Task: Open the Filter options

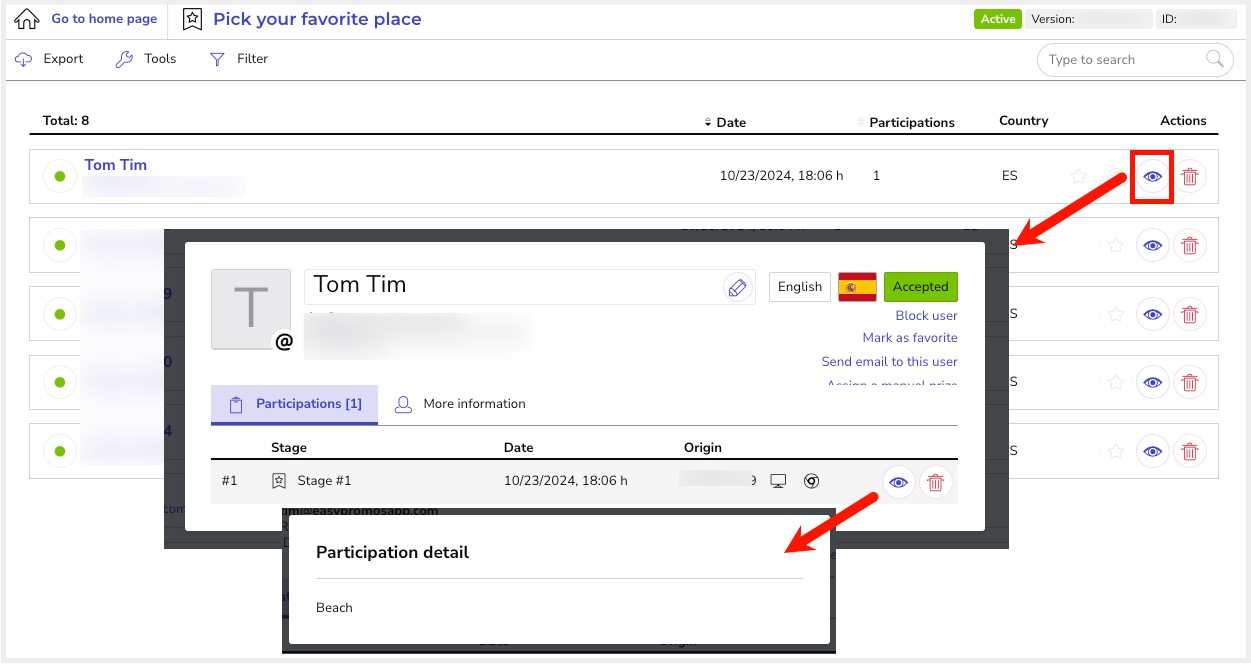Action: (x=239, y=59)
